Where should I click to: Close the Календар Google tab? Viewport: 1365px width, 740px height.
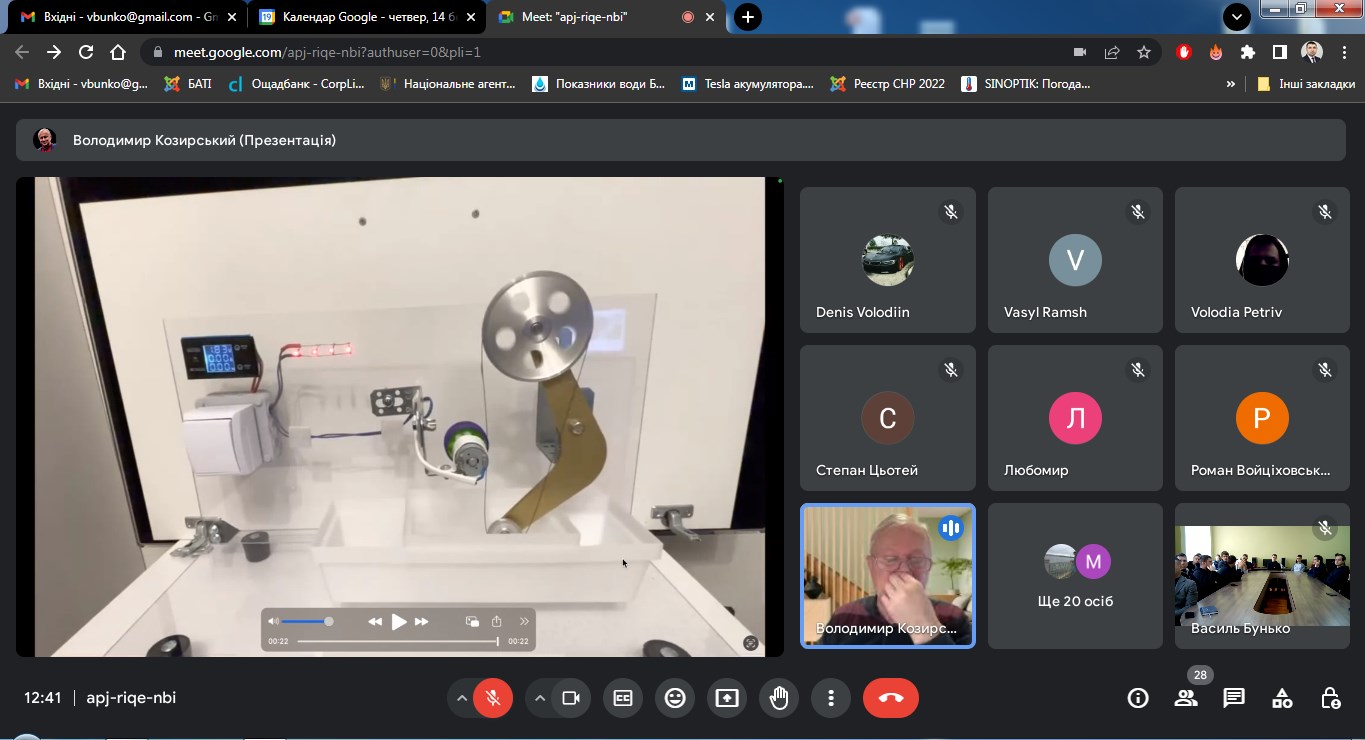(471, 17)
